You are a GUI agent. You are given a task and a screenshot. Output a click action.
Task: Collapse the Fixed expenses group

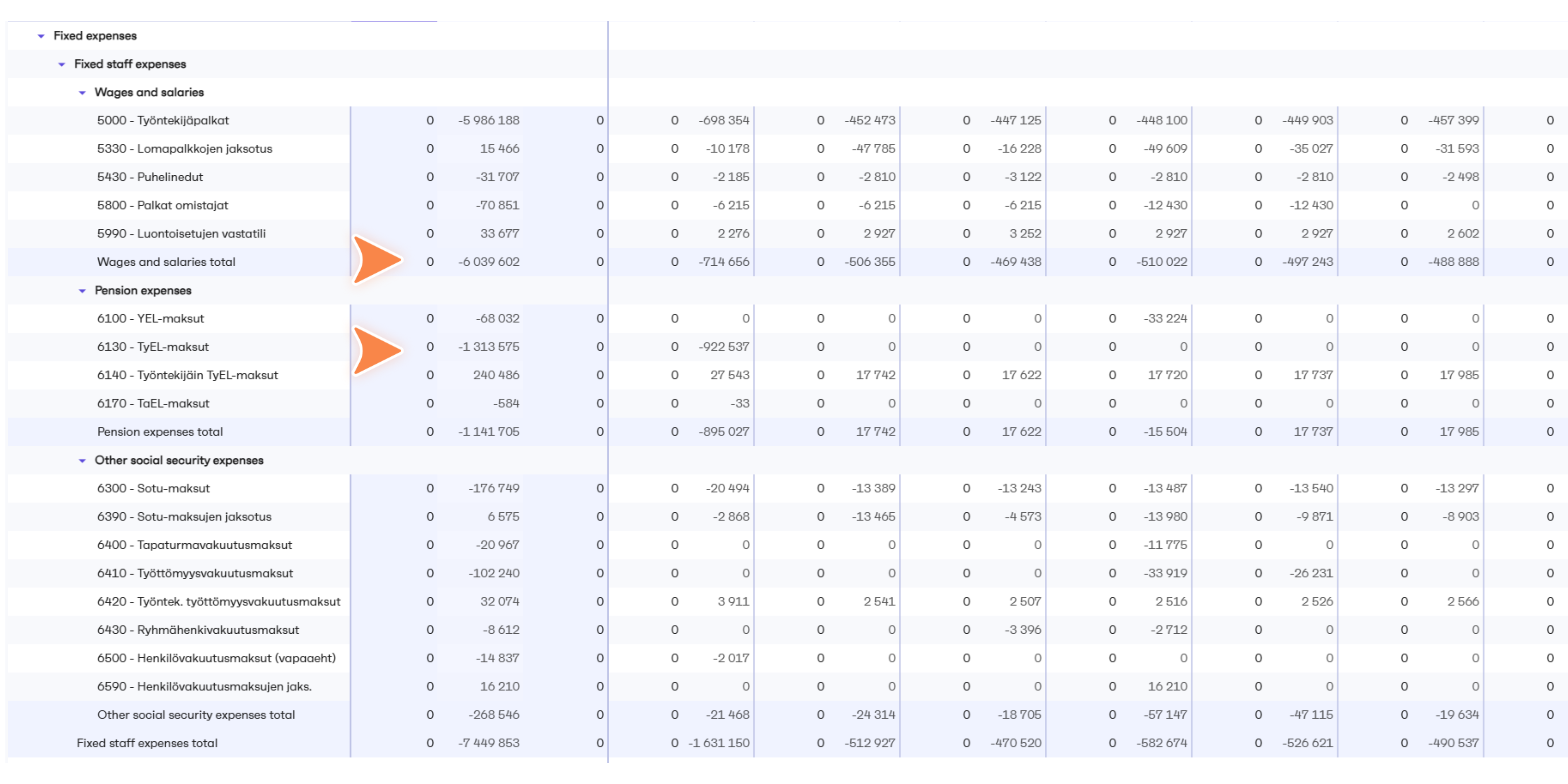coord(41,36)
